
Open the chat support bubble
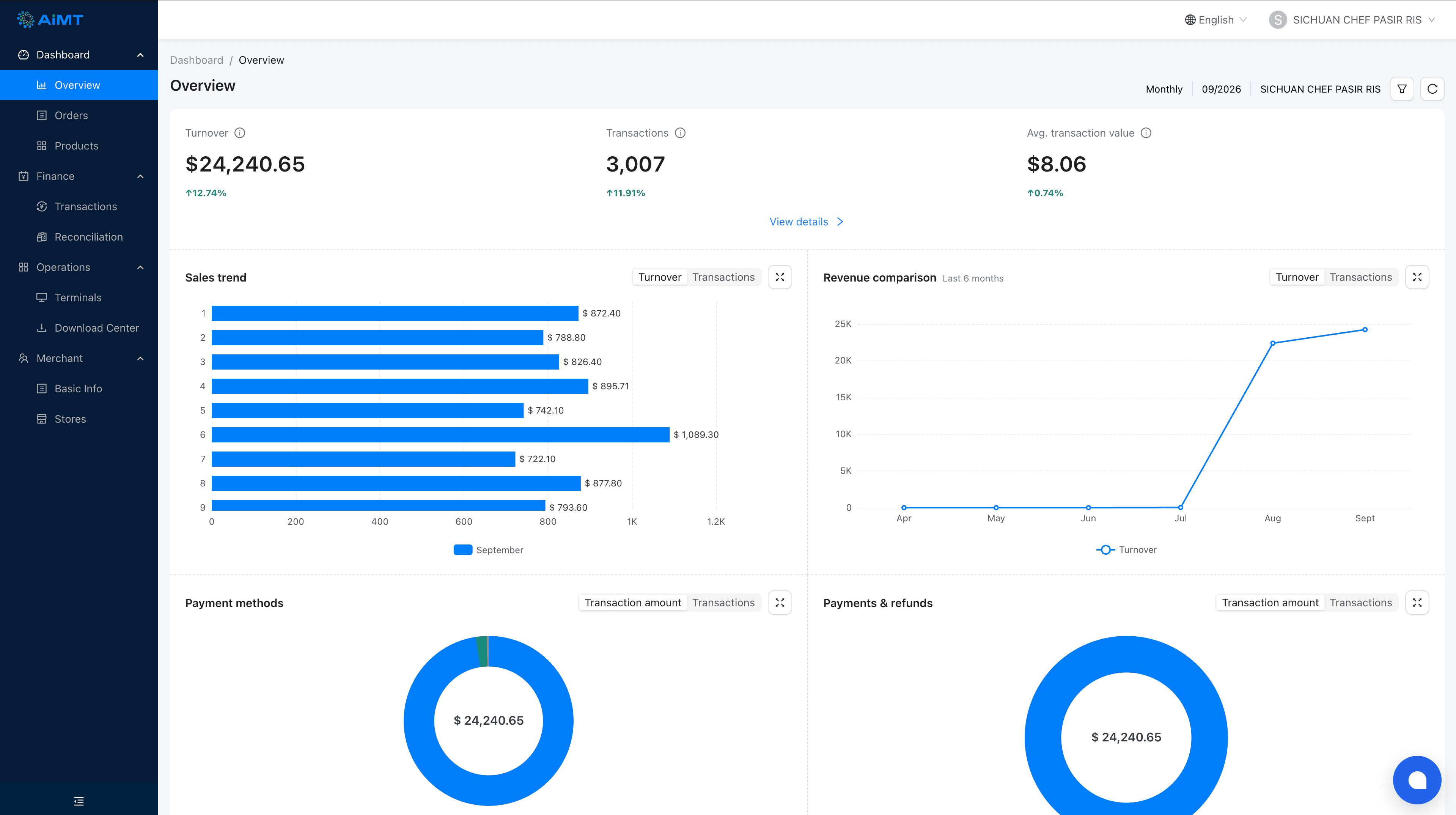click(x=1417, y=780)
